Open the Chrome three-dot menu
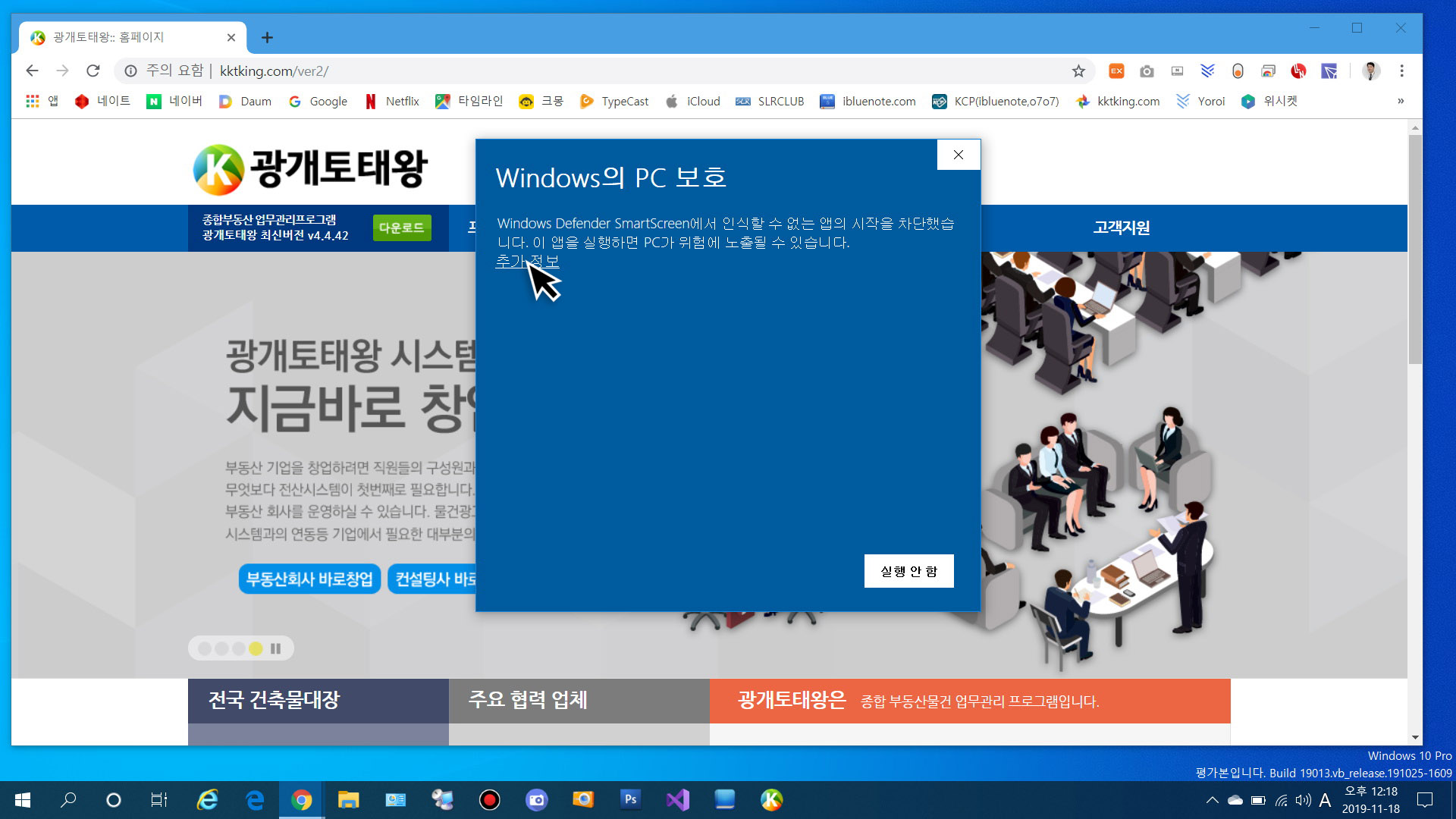This screenshot has width=1456, height=819. (x=1401, y=71)
